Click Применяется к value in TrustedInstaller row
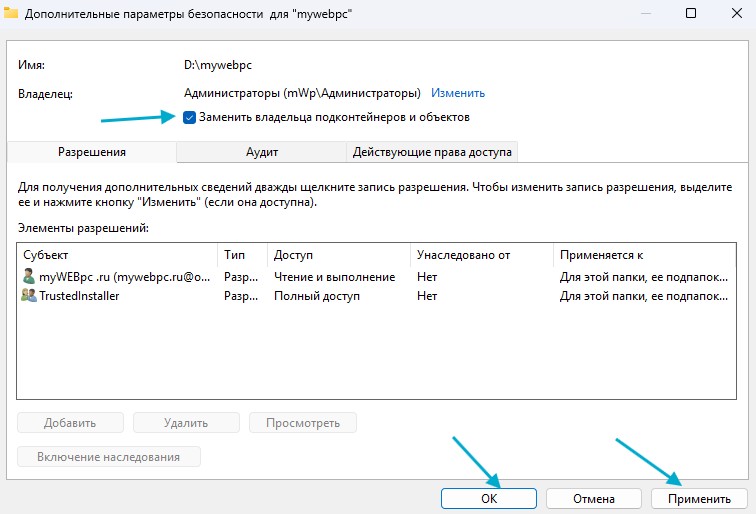Screen dimensions: 756x514 (x=644, y=296)
